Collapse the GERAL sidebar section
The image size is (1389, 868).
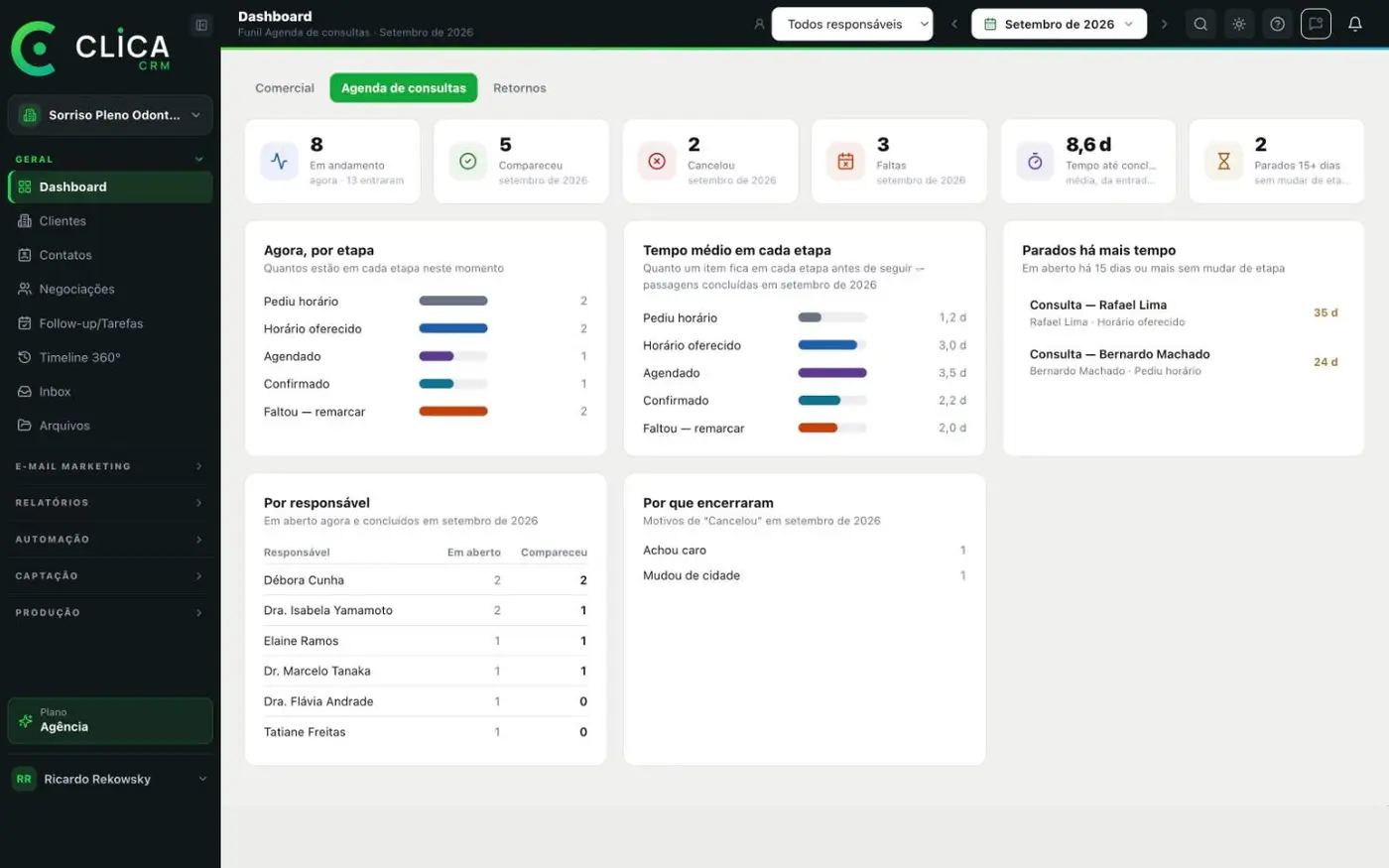(110, 159)
